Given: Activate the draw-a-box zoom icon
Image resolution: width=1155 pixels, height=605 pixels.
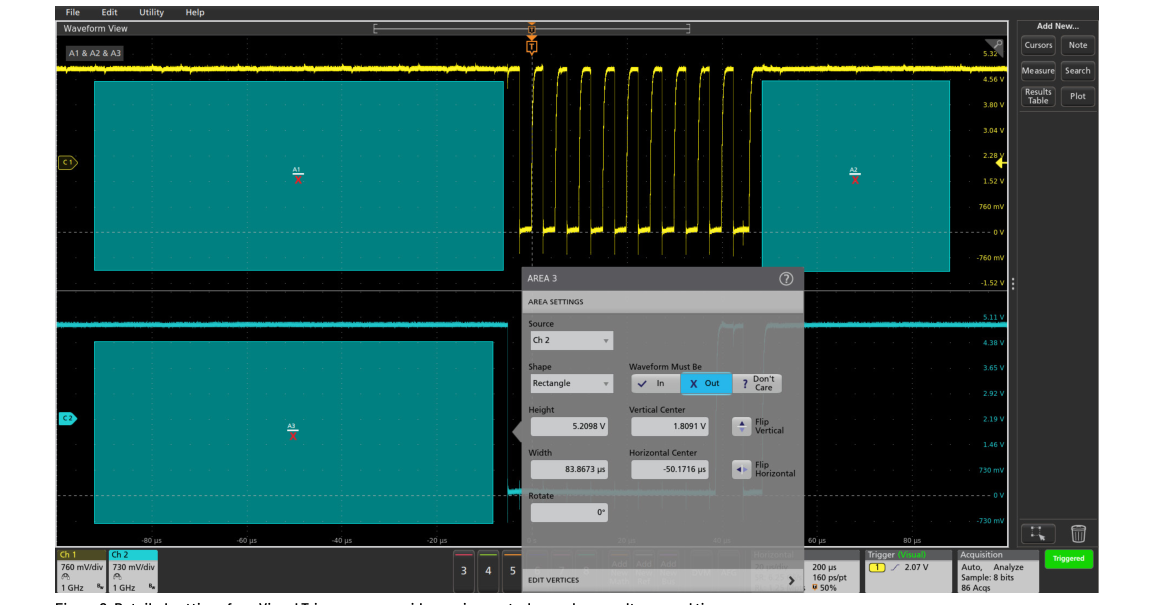Looking at the screenshot, I should 1038,534.
